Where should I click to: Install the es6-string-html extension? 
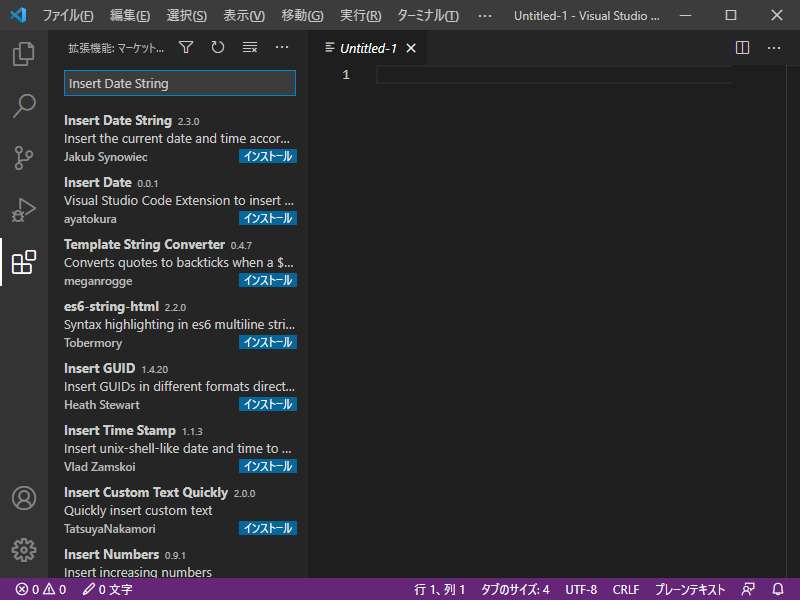click(x=268, y=342)
